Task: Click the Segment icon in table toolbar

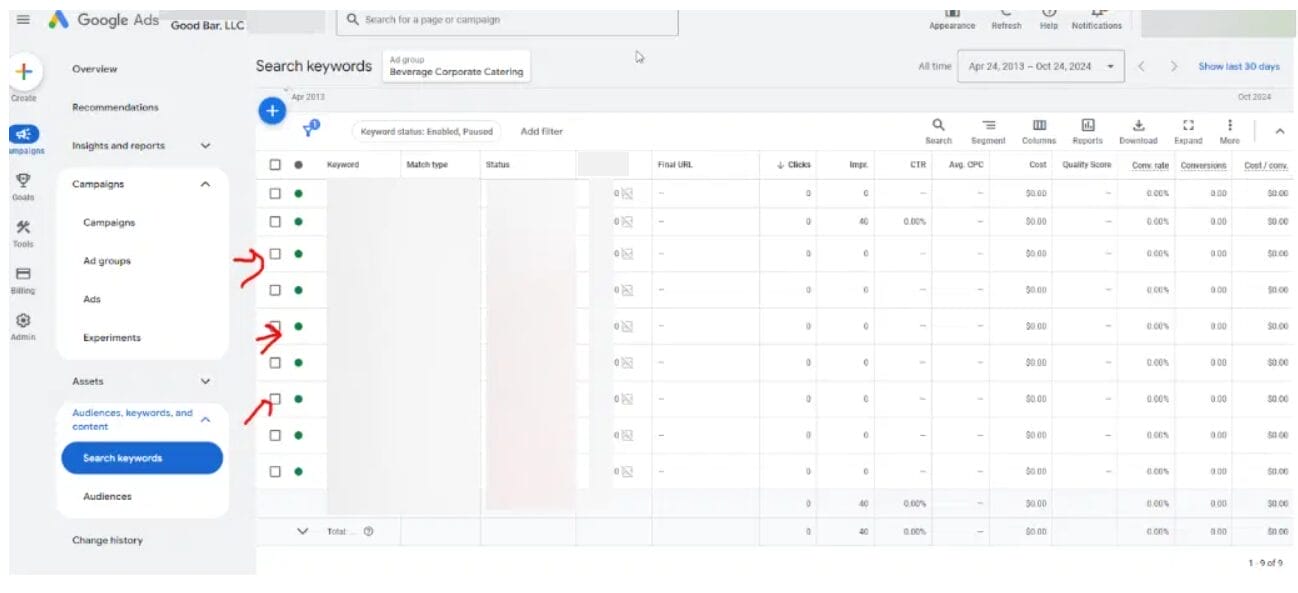Action: (x=987, y=125)
